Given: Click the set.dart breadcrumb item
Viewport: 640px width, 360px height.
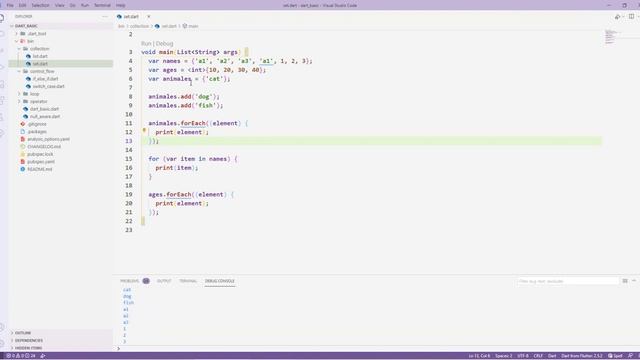Looking at the screenshot, I should click(166, 26).
